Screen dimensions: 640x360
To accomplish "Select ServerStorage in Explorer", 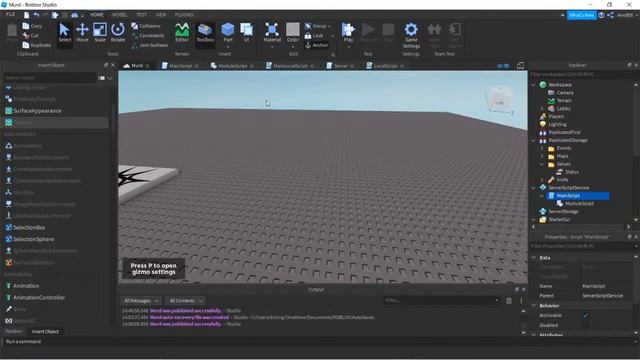I will (563, 211).
